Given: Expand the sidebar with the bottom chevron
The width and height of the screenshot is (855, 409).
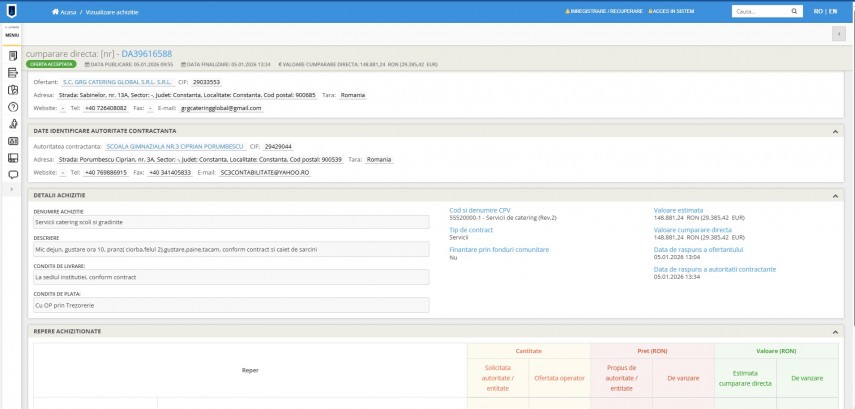Looking at the screenshot, I should (13, 189).
